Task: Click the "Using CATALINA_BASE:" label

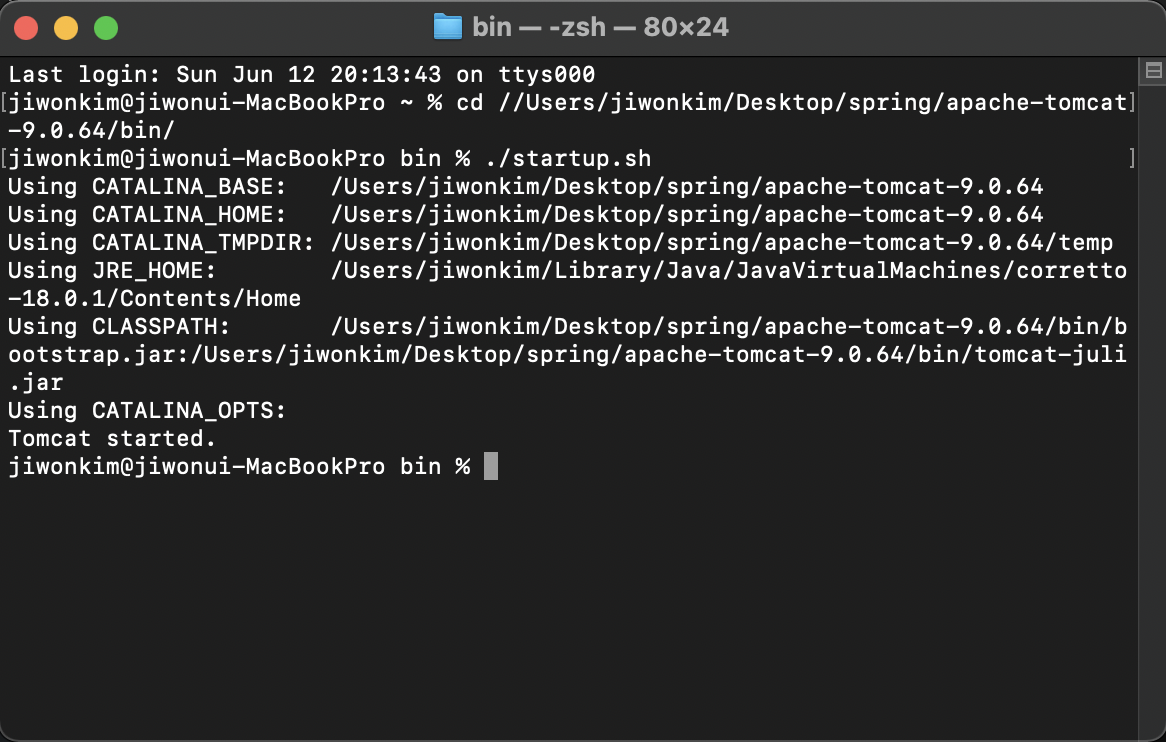Action: [x=146, y=187]
